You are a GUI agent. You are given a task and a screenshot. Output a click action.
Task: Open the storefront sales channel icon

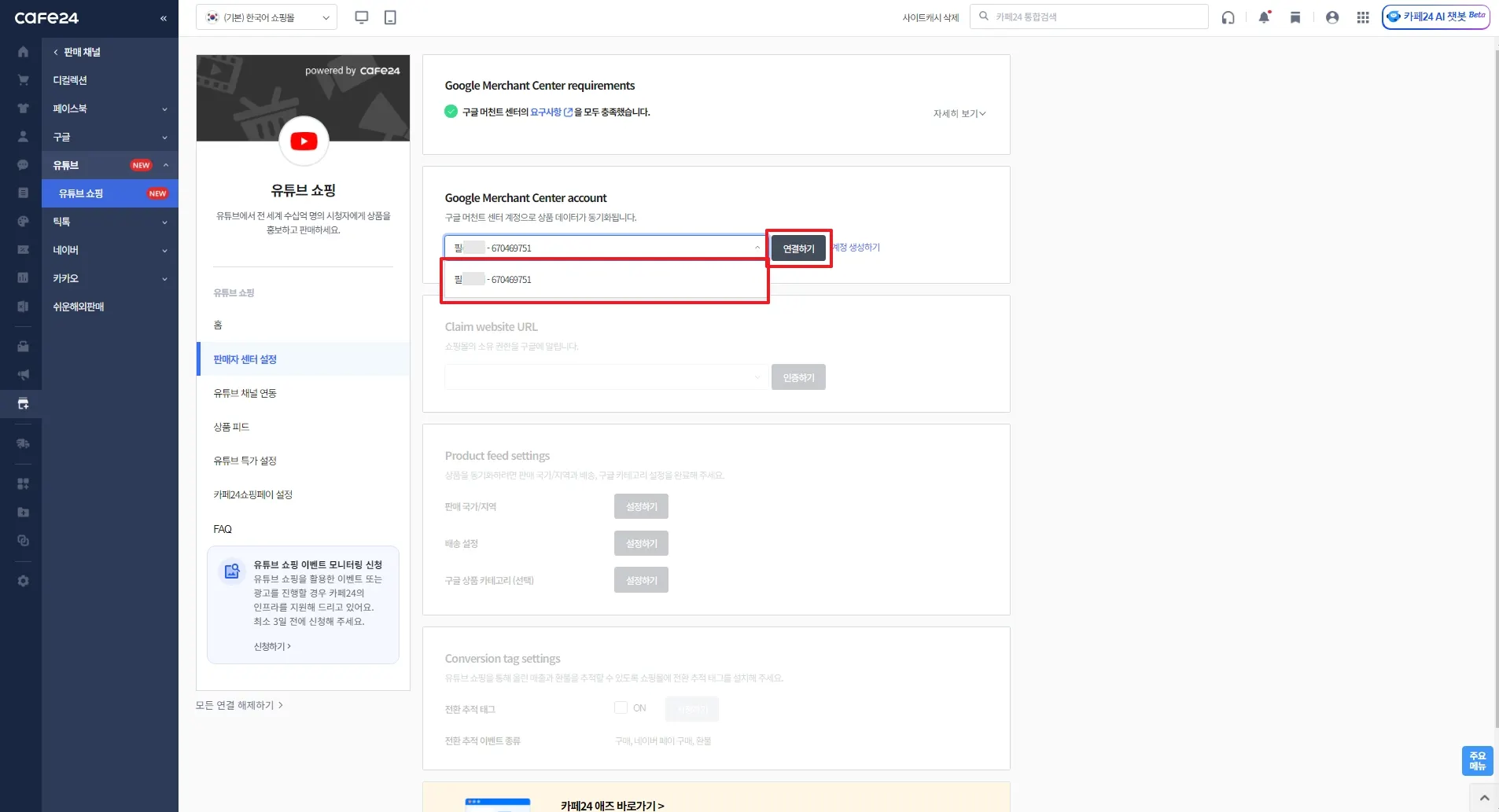coord(23,404)
